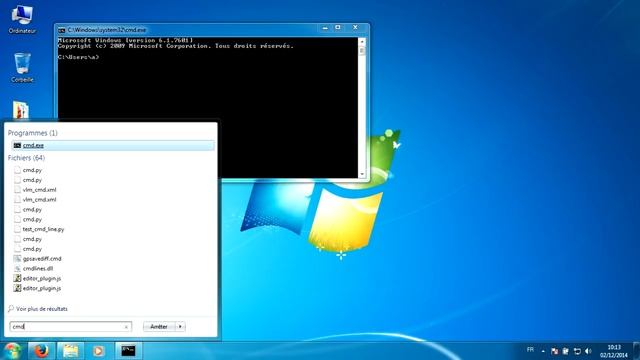Show hidden tray icons arrow
The image size is (640, 360).
543,351
